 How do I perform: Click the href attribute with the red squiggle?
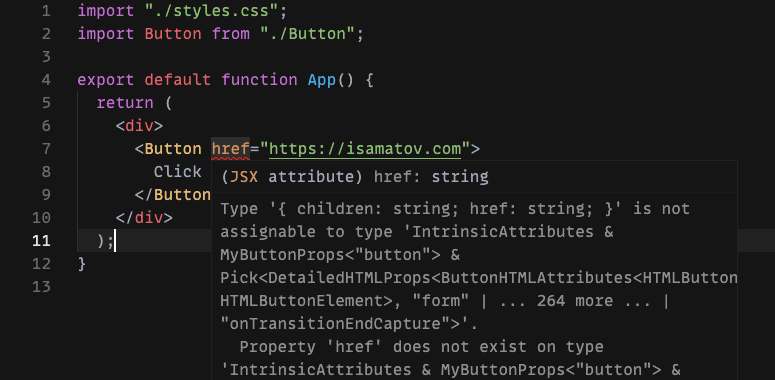click(230, 149)
